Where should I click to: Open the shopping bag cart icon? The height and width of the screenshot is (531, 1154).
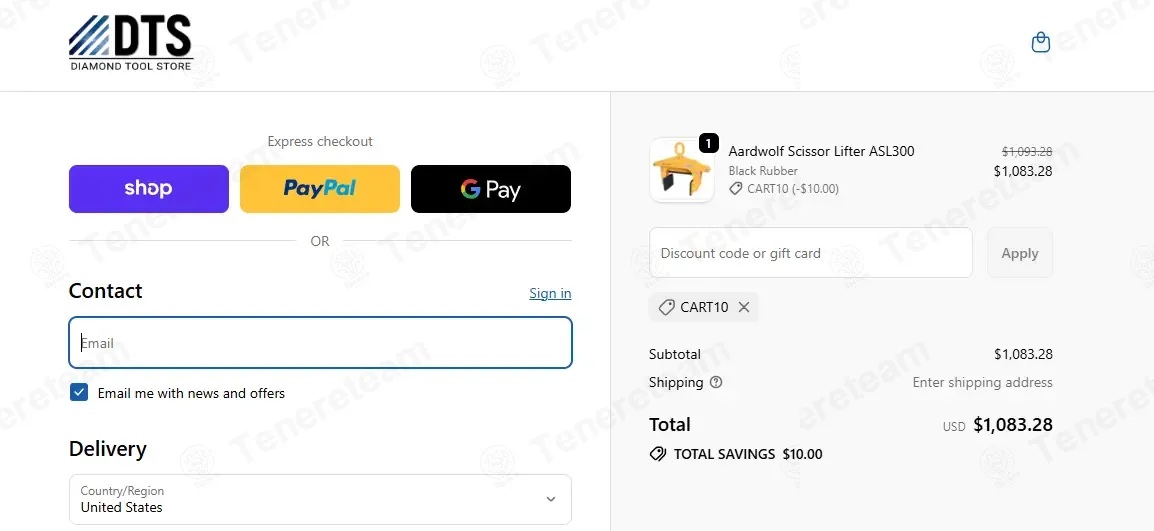point(1040,42)
